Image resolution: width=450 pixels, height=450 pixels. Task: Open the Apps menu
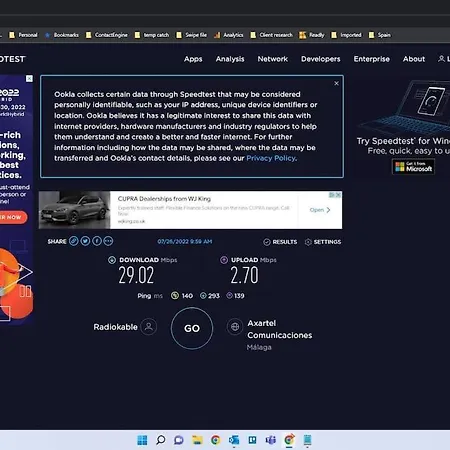[193, 59]
